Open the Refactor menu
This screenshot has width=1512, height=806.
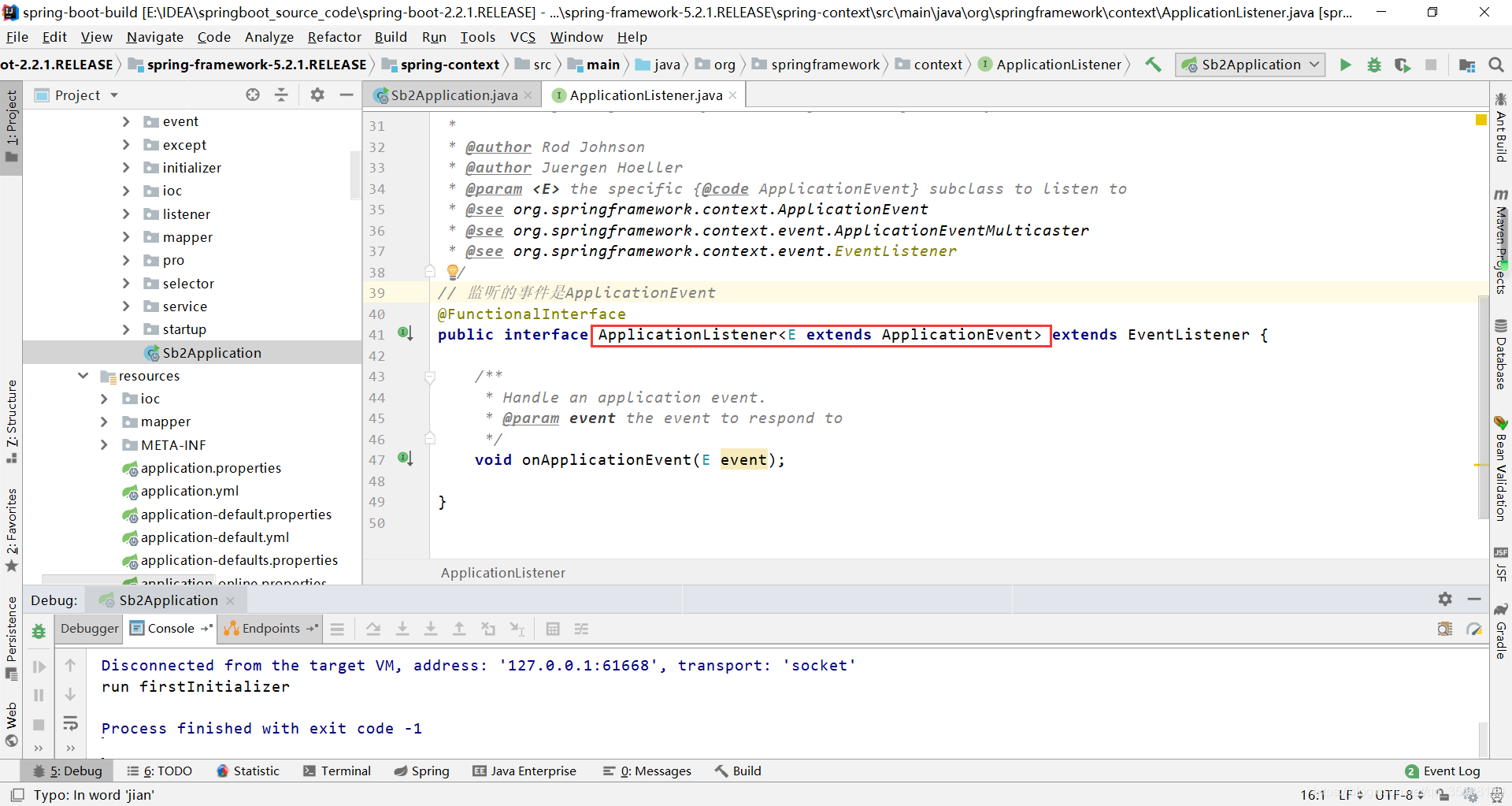point(334,37)
